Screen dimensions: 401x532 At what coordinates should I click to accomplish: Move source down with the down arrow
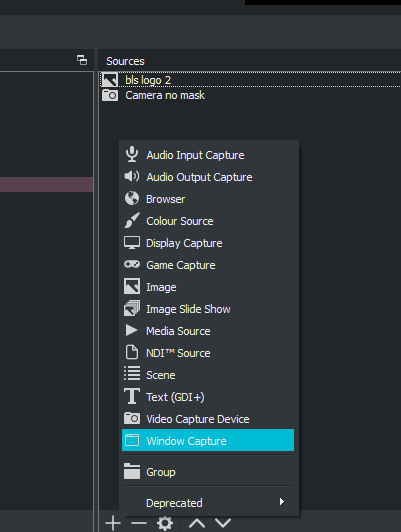pos(223,523)
